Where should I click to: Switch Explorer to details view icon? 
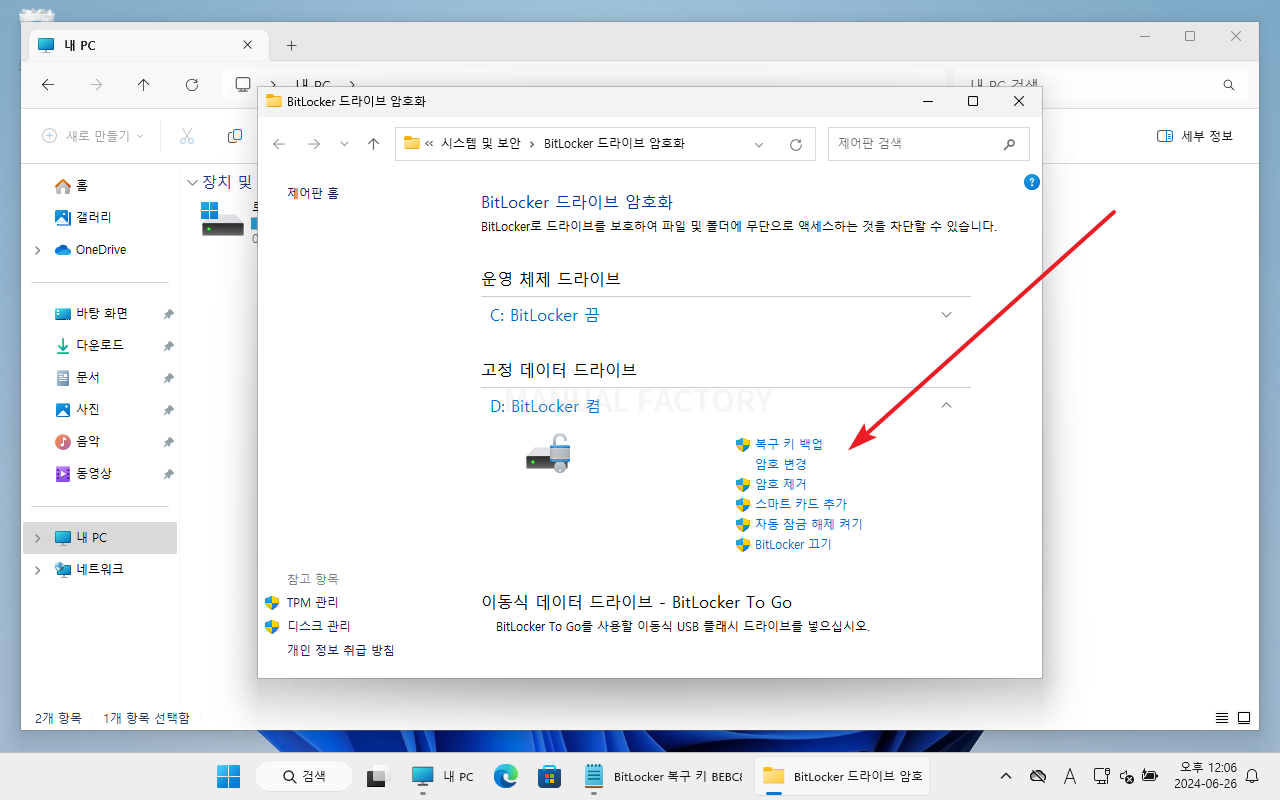click(1222, 718)
